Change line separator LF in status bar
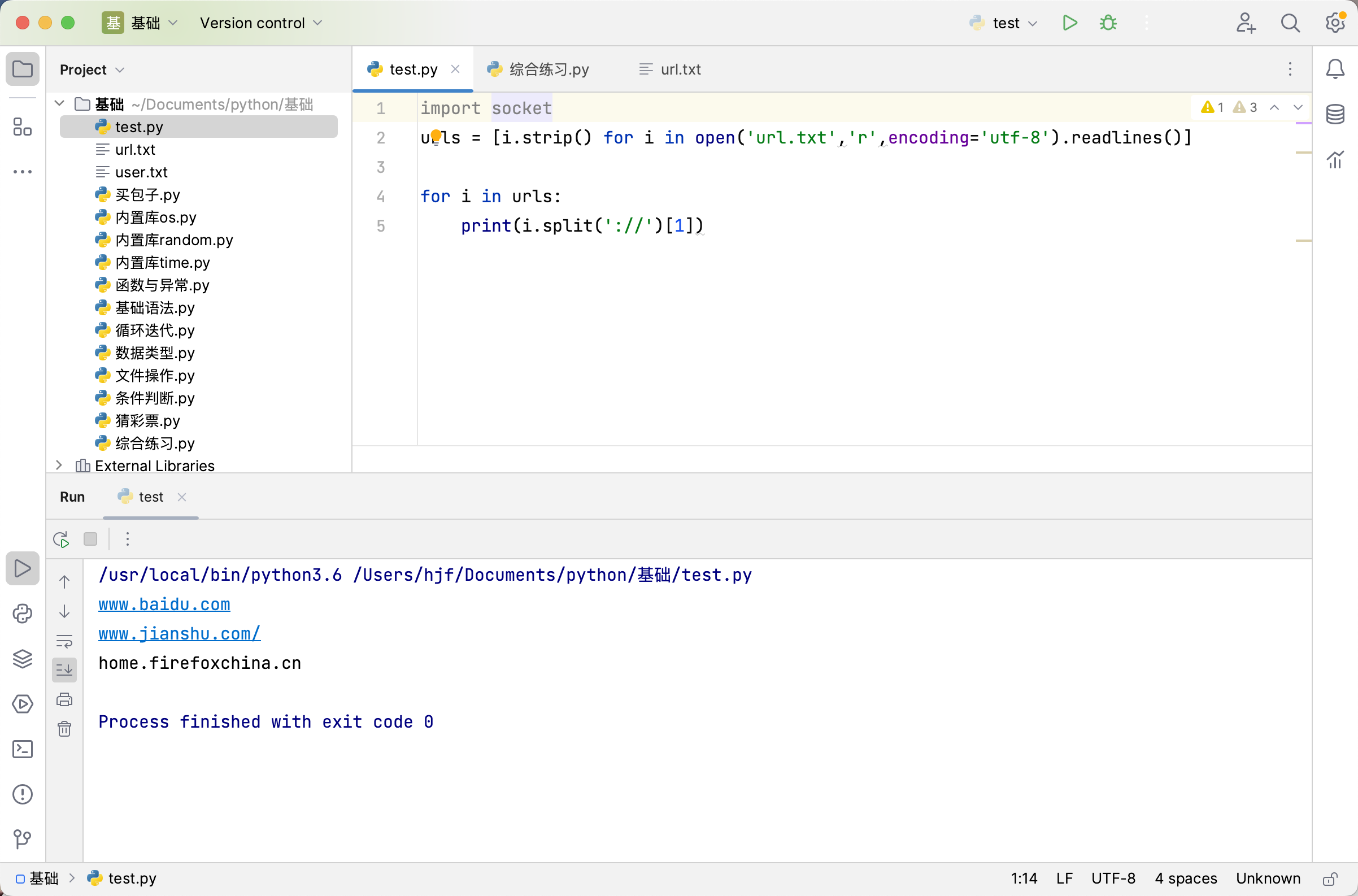 tap(1064, 878)
